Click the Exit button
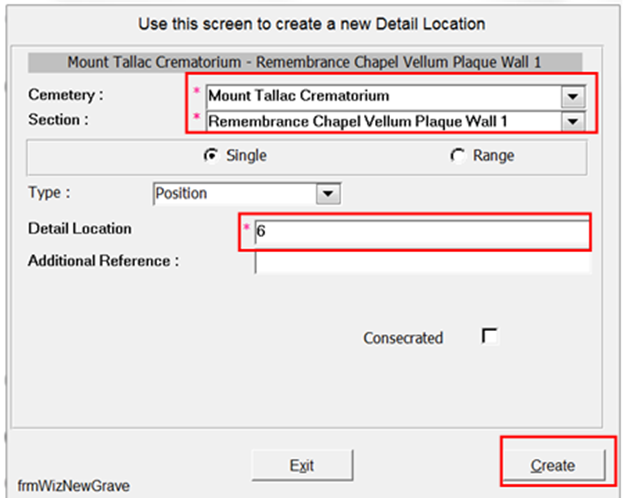Viewport: 625px width, 498px height. tap(302, 465)
